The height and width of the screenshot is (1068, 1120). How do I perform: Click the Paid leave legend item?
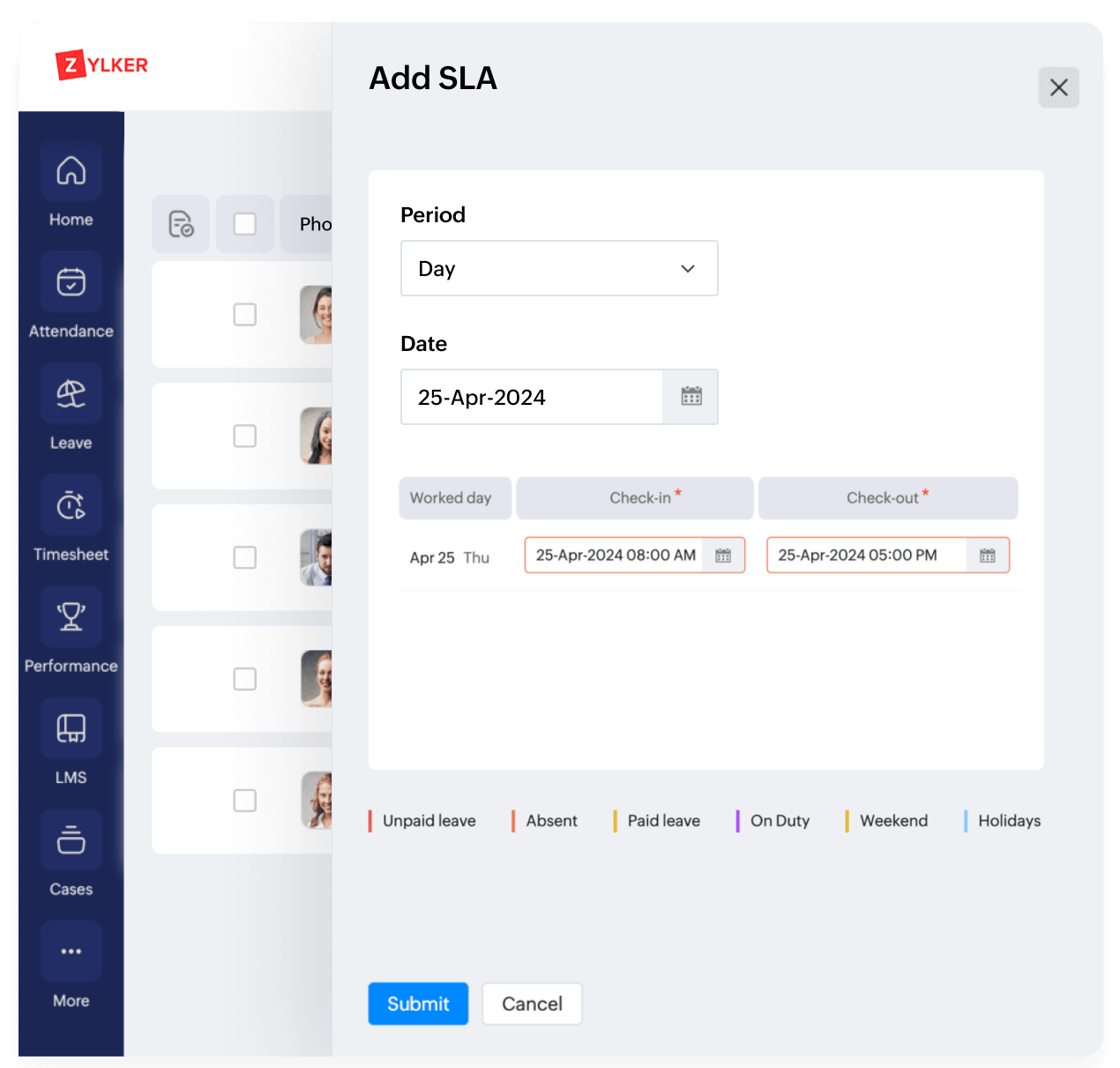pyautogui.click(x=657, y=821)
